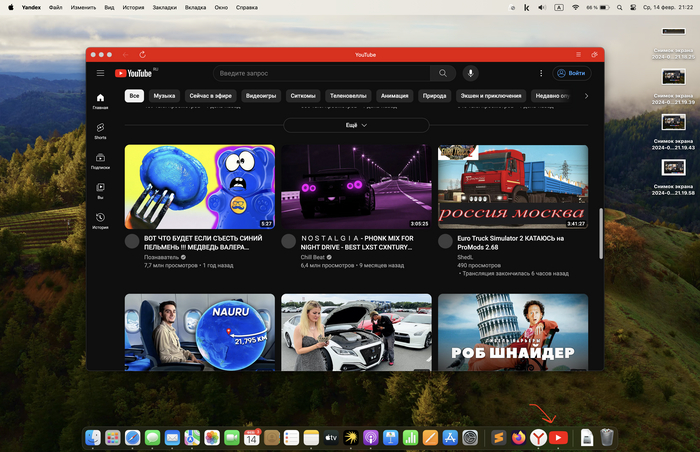Open the Chill Beat channel link
The height and width of the screenshot is (452, 700).
(x=312, y=257)
